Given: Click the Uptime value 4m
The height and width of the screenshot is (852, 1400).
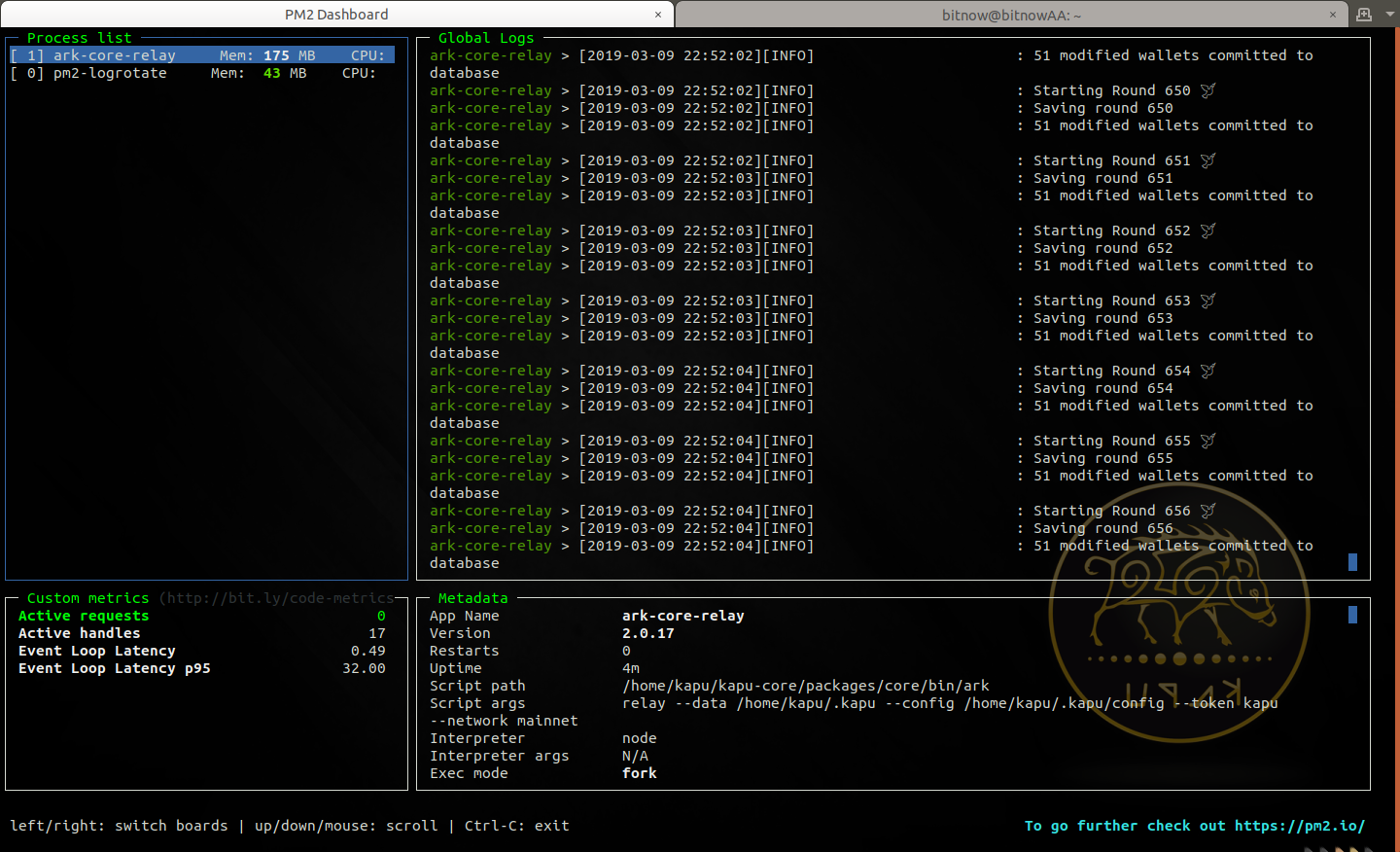Looking at the screenshot, I should [631, 668].
